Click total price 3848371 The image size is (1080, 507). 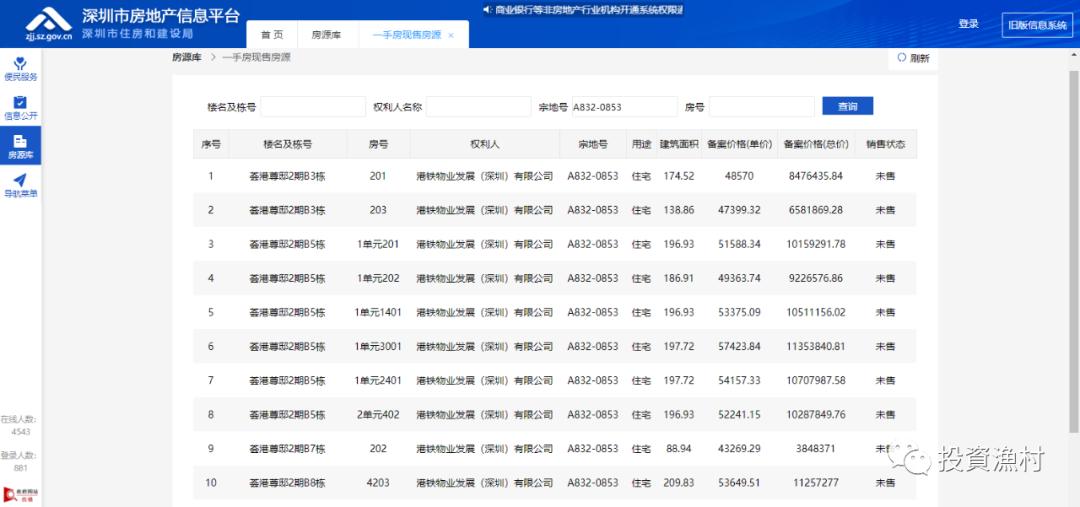[816, 448]
